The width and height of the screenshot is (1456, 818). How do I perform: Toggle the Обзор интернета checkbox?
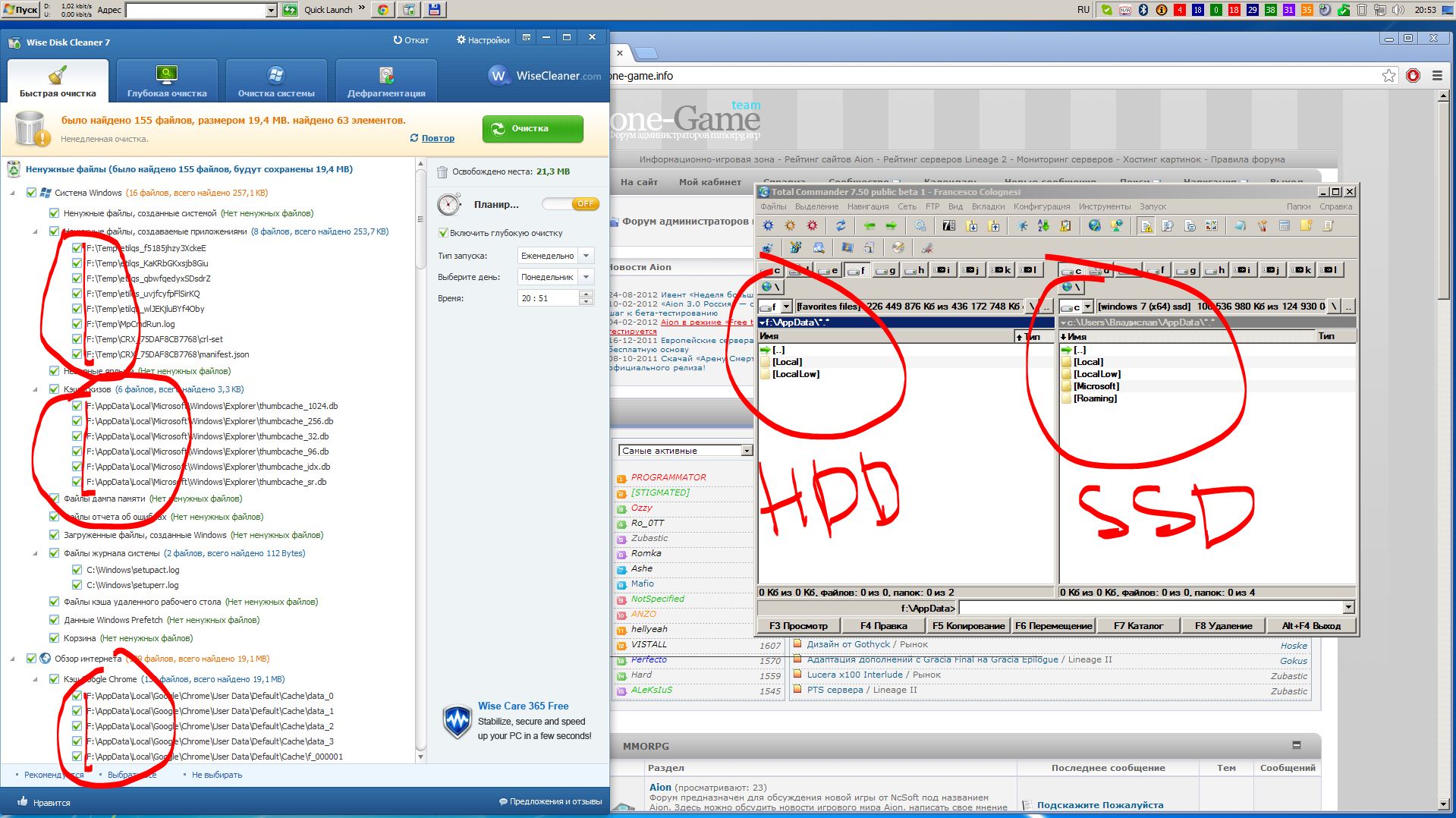pos(31,659)
